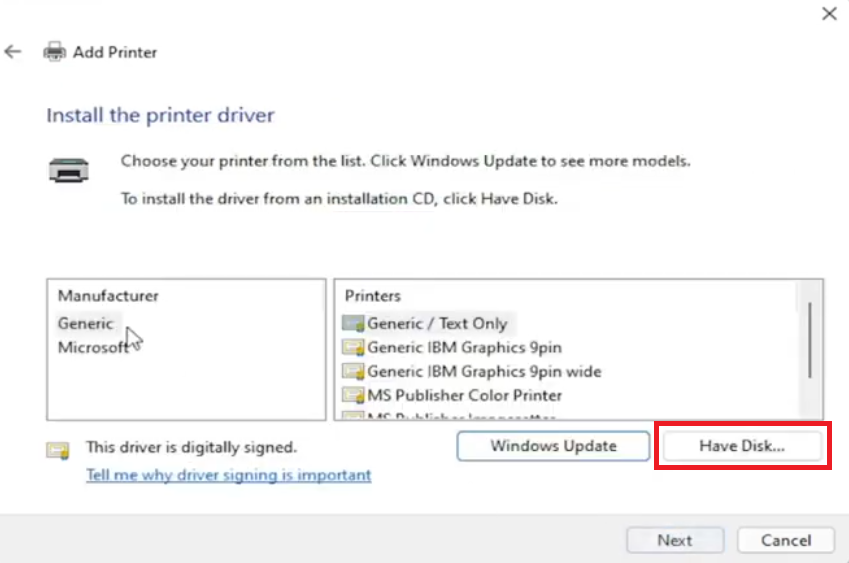Screen dimensions: 849x563
Task: Click the Manufacturer column header
Action: tap(108, 296)
